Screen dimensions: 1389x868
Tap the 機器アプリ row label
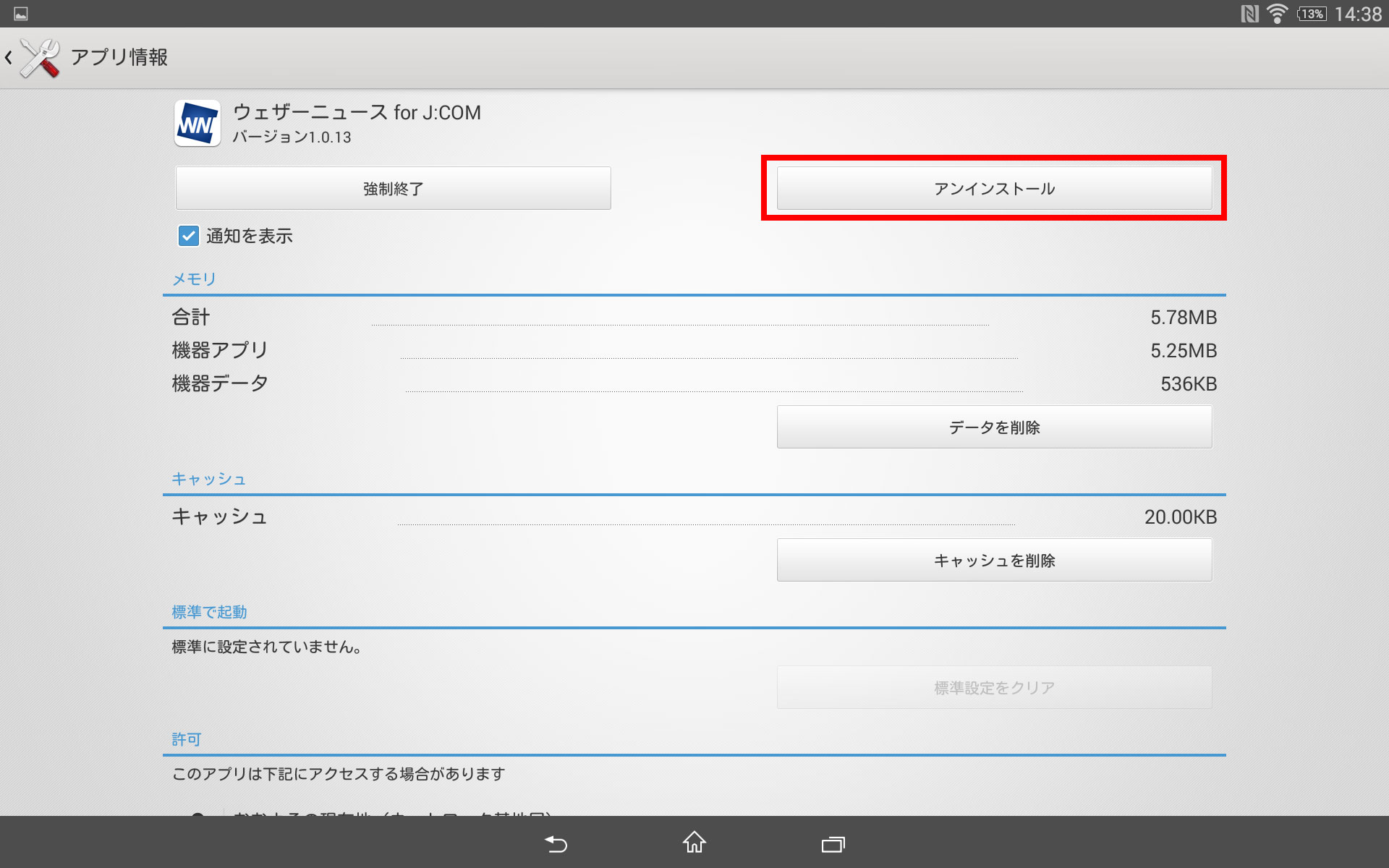(x=220, y=350)
